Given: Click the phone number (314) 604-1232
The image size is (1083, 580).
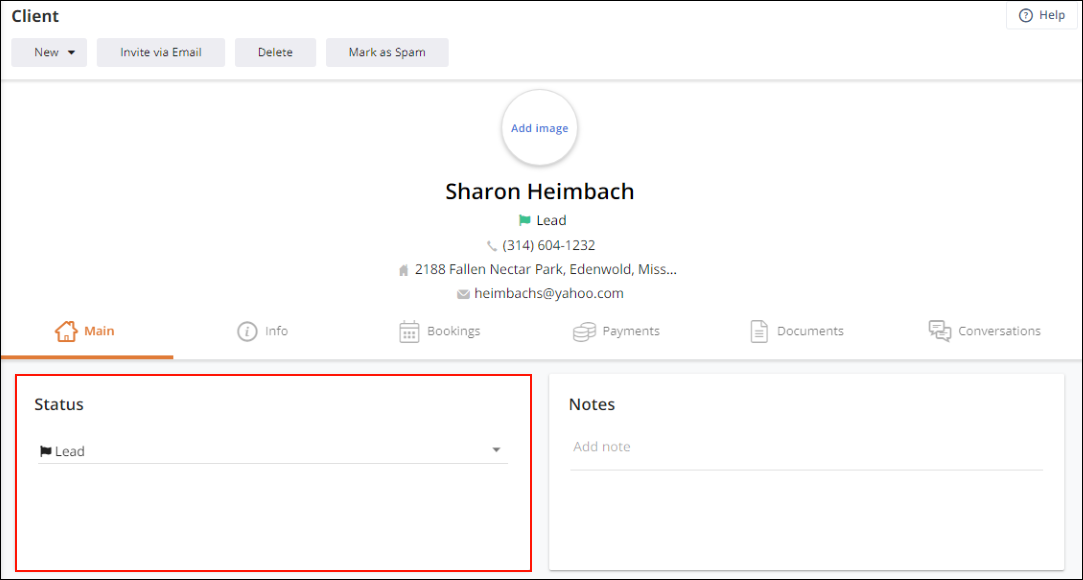Looking at the screenshot, I should click(549, 245).
